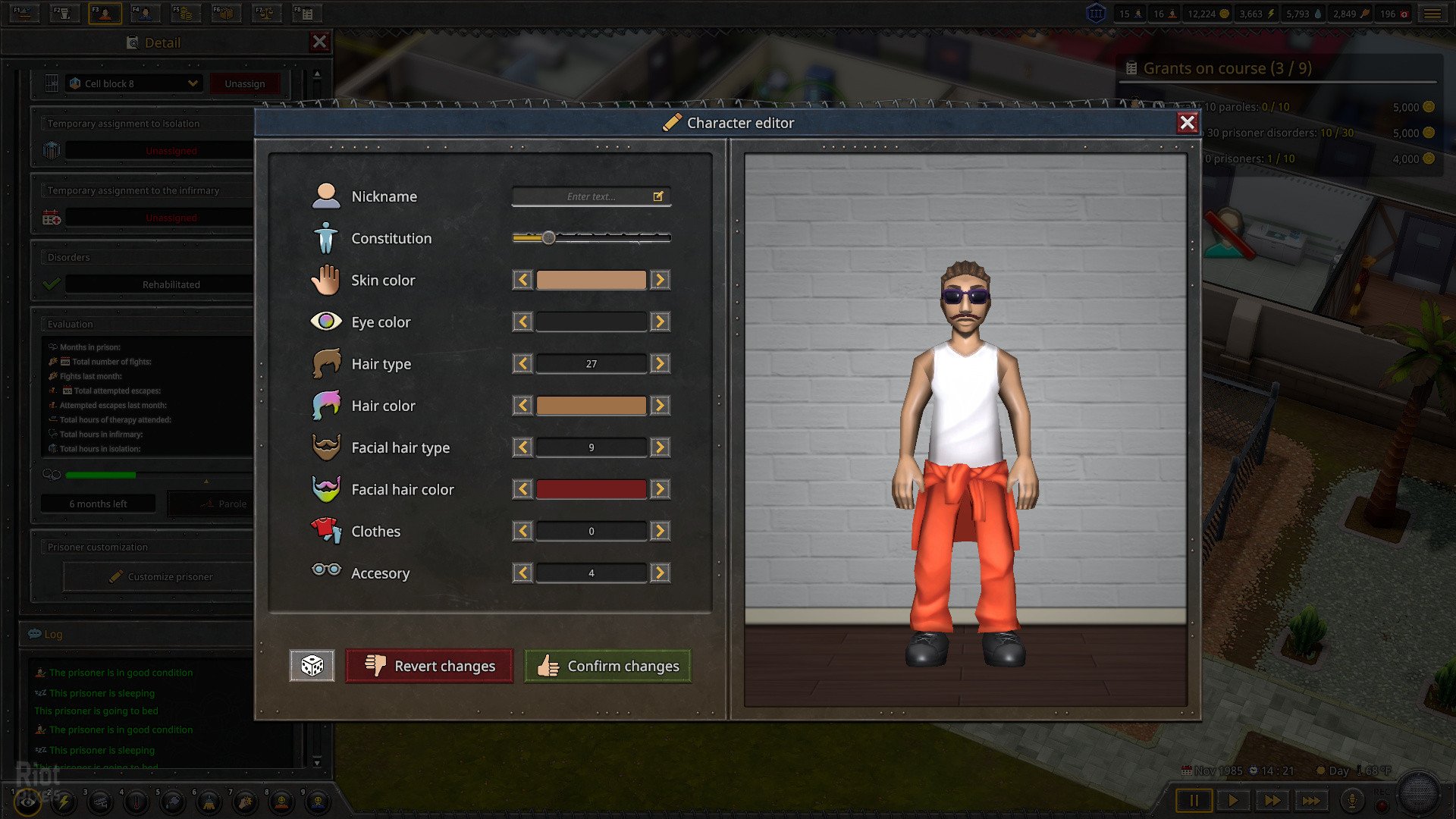Click the red facial hair color swatch
Viewport: 1456px width, 819px height.
[x=591, y=490]
